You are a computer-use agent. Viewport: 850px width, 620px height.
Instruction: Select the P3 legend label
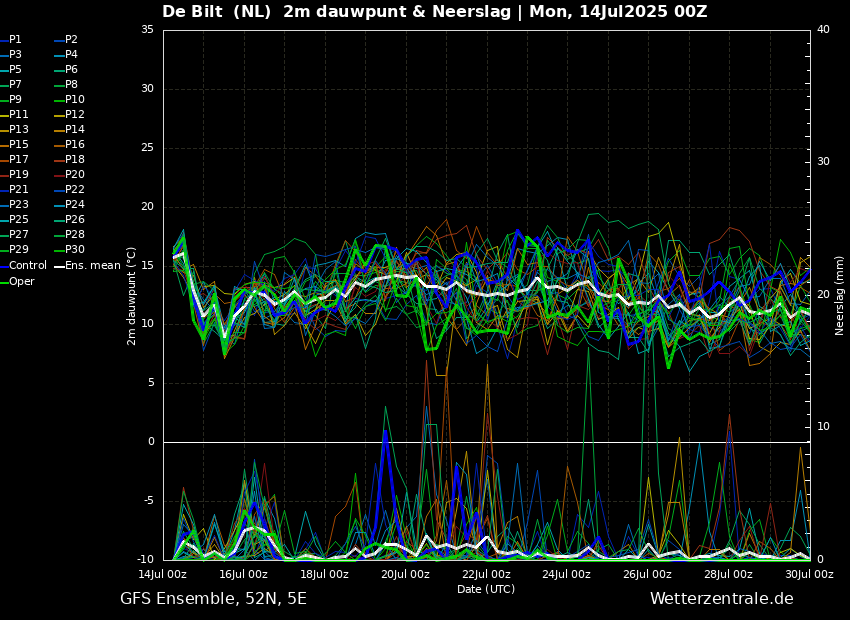(11, 54)
